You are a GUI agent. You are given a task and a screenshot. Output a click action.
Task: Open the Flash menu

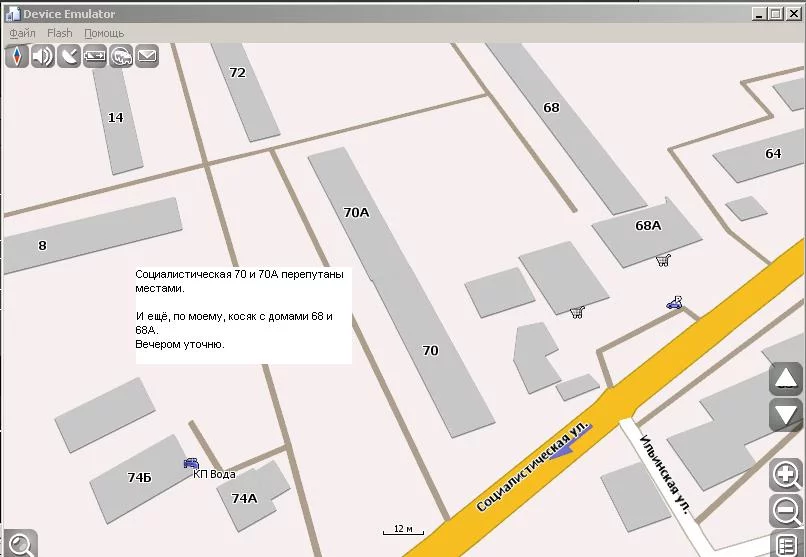pos(60,33)
